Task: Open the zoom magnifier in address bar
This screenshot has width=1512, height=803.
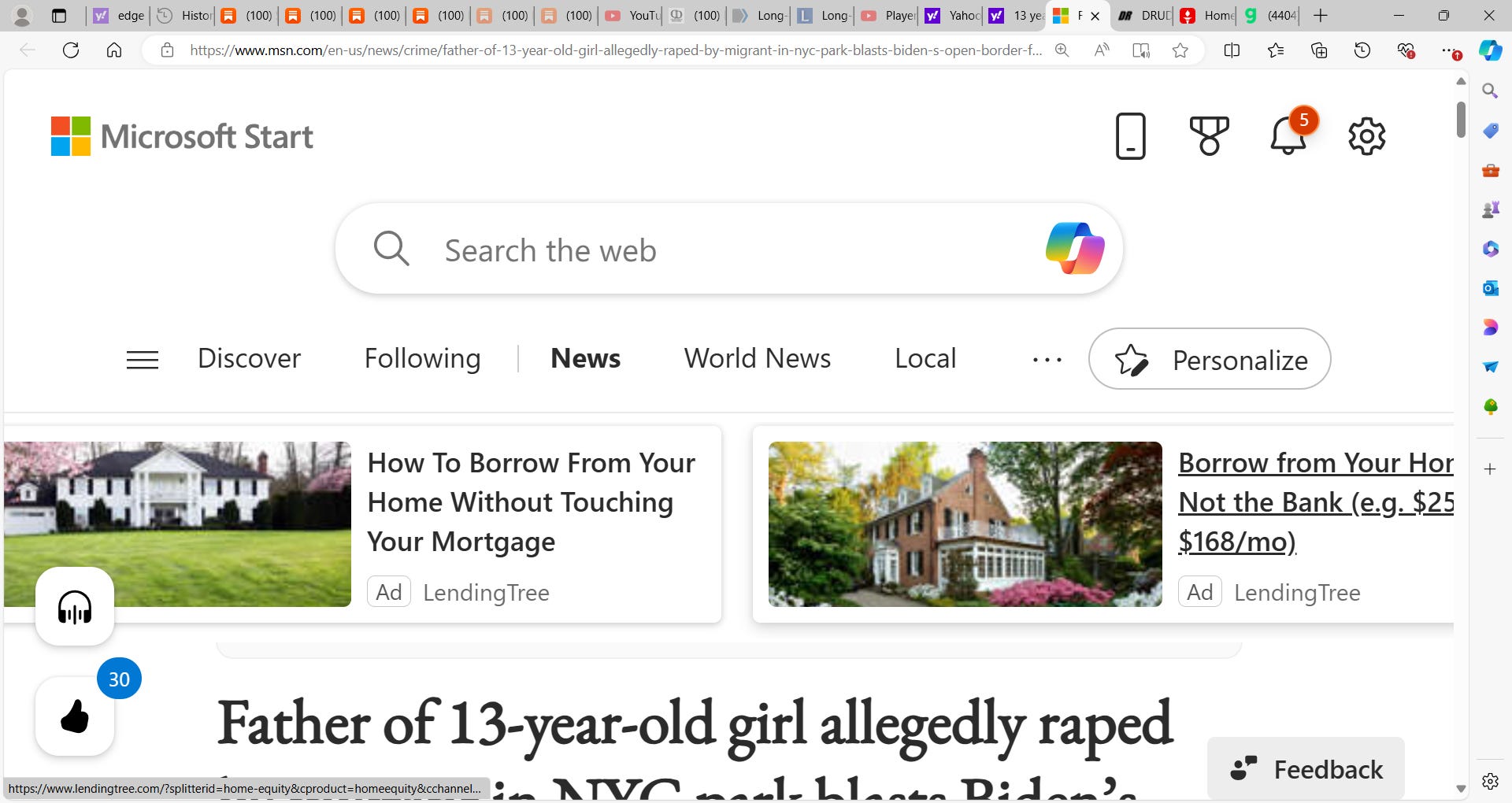Action: coord(1062,50)
